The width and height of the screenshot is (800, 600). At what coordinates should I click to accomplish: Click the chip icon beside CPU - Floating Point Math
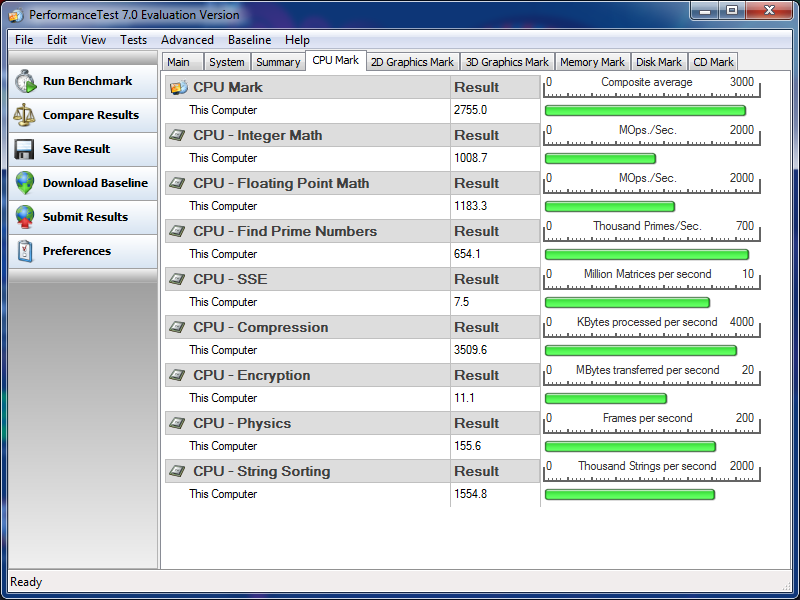(177, 183)
